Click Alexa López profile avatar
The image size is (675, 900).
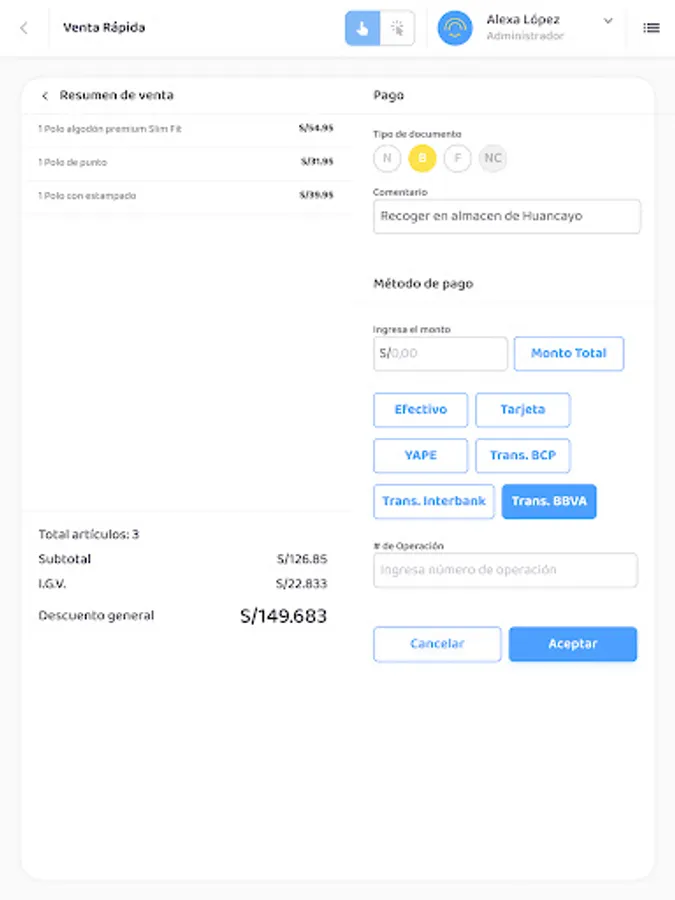[455, 28]
